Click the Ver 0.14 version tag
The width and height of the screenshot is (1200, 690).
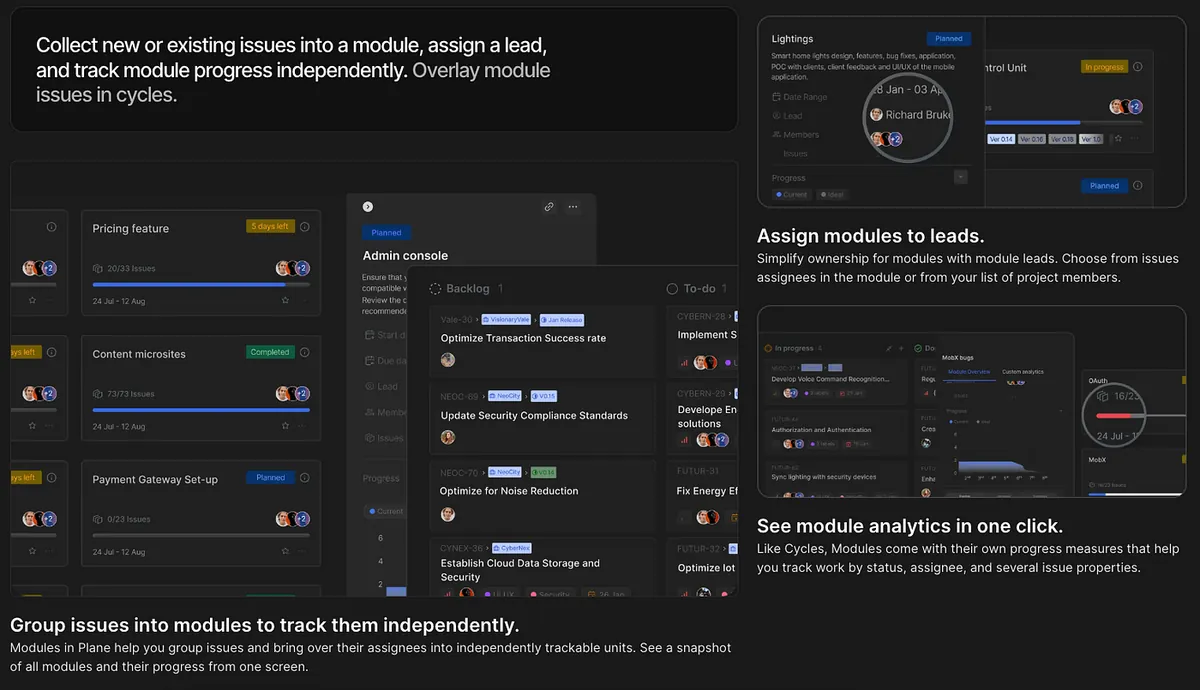coord(1000,139)
